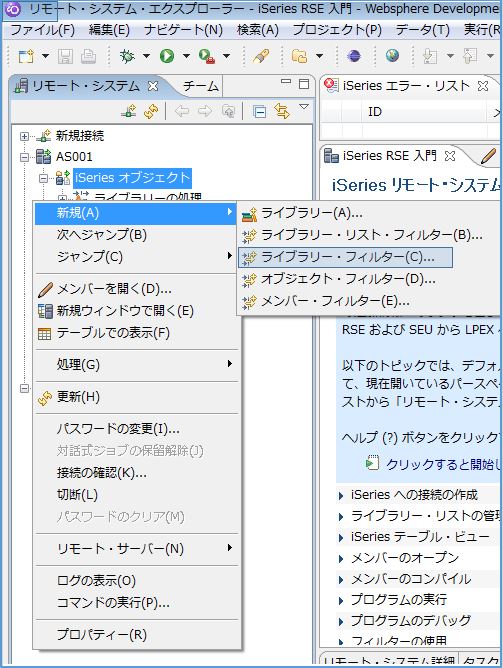Click the External Tools run icon
Image resolution: width=503 pixels, height=668 pixels.
[x=207, y=56]
